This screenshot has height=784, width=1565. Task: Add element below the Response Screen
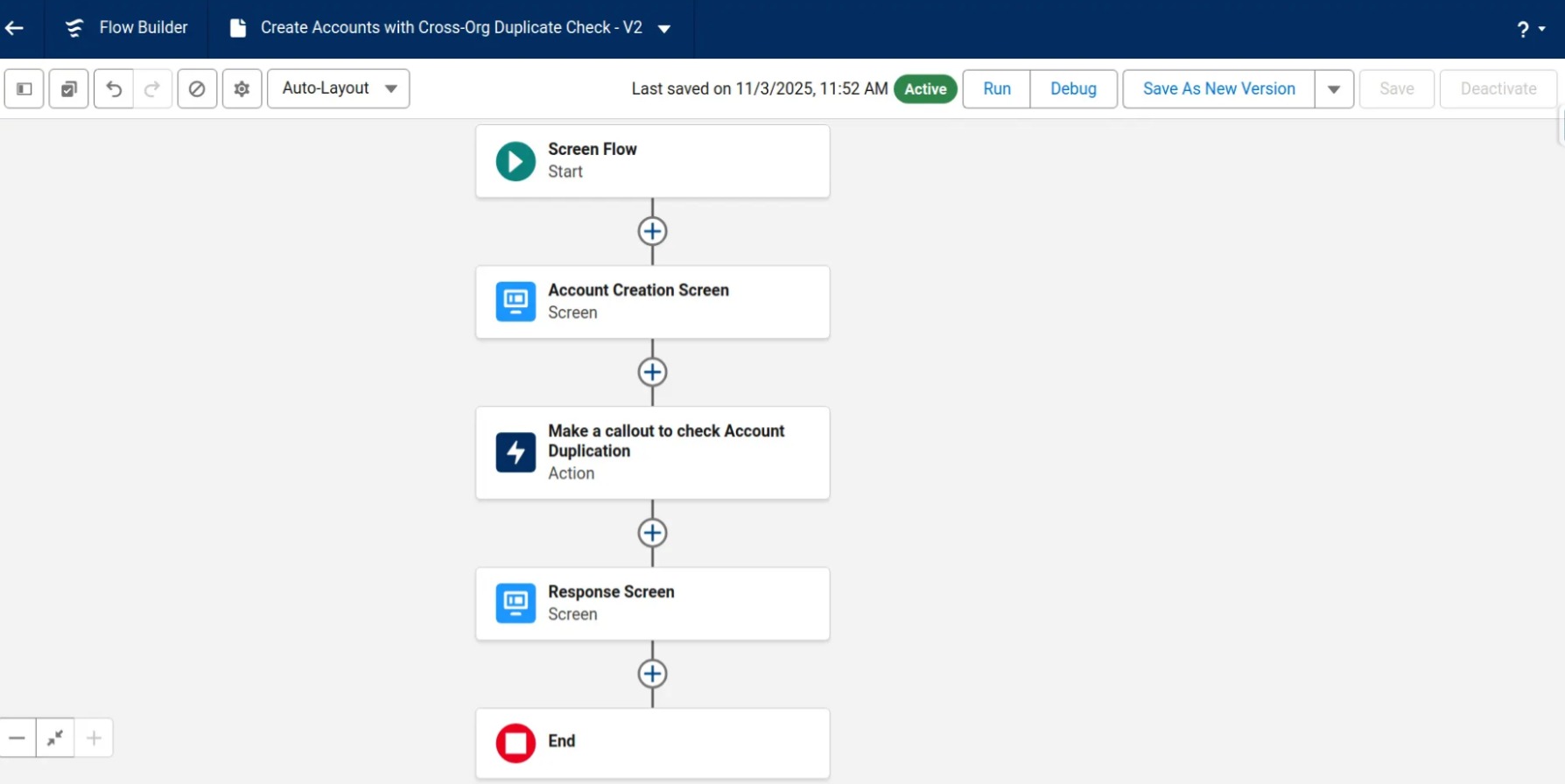click(652, 674)
